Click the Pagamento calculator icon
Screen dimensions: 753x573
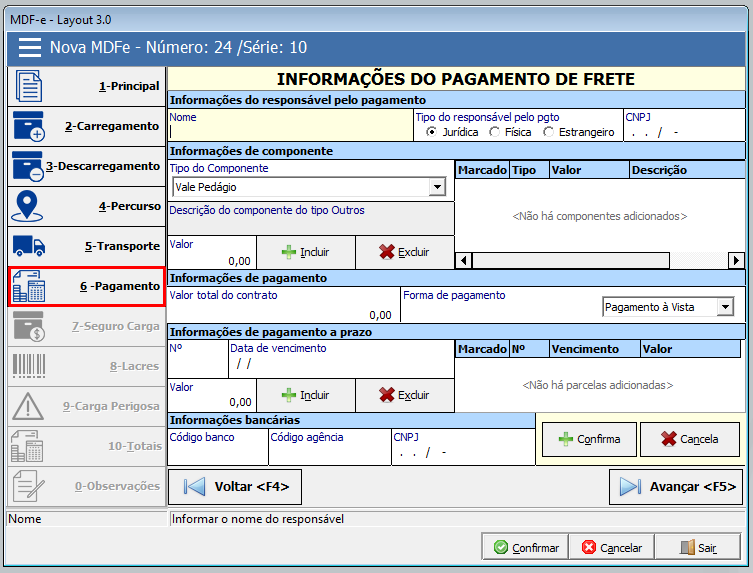[29, 286]
